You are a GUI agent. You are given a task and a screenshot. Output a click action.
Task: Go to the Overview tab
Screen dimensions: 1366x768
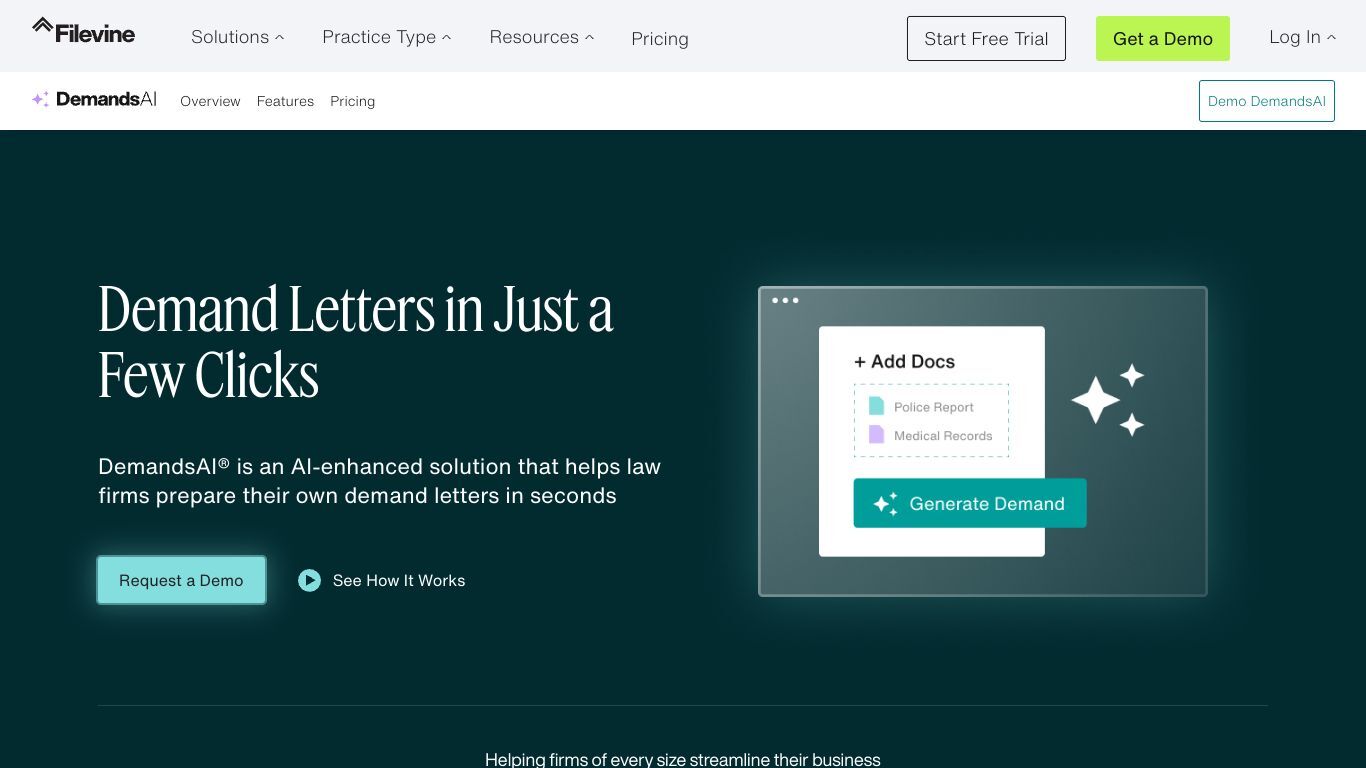click(x=210, y=101)
